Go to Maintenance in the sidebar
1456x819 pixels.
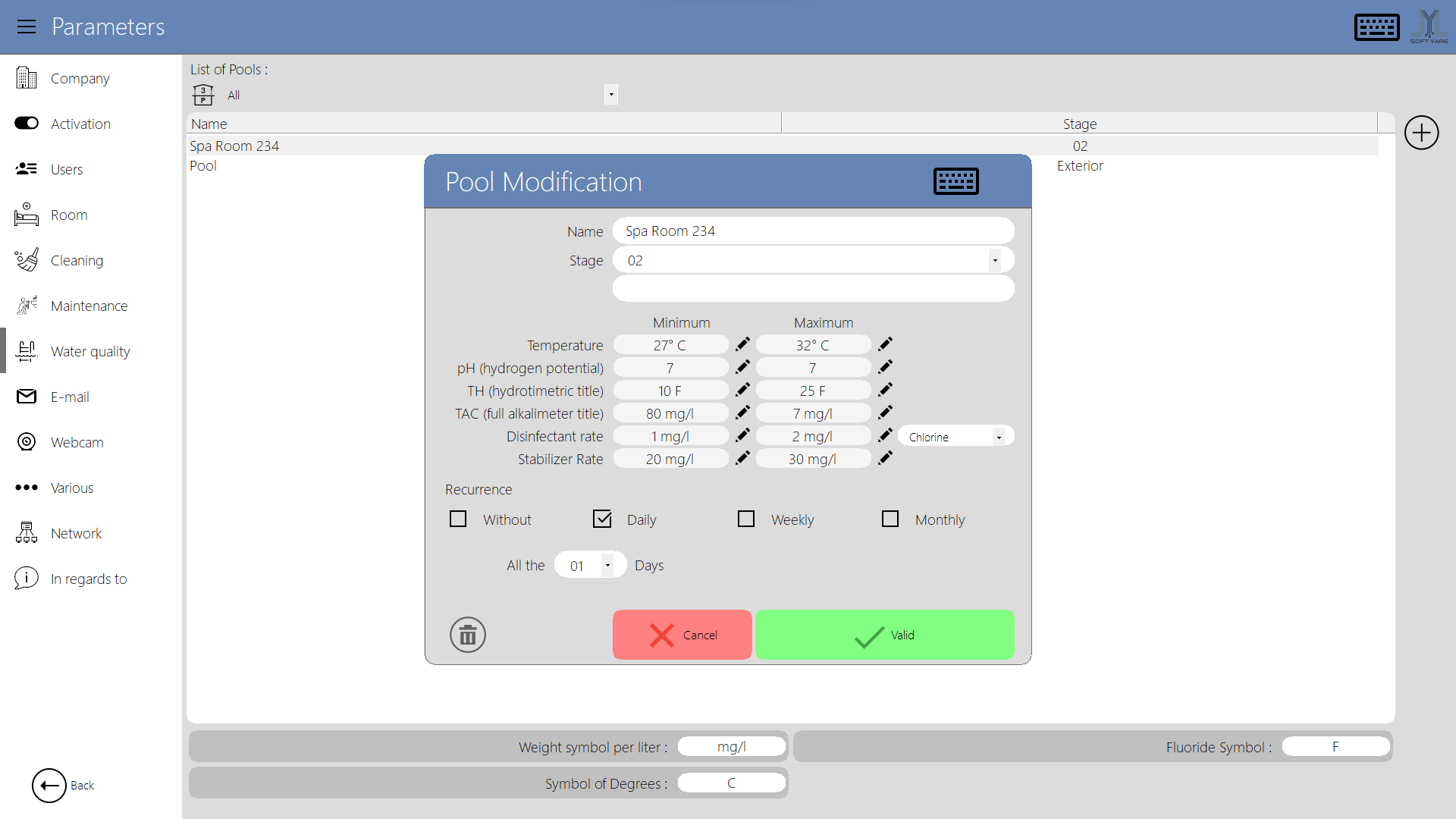pyautogui.click(x=89, y=306)
